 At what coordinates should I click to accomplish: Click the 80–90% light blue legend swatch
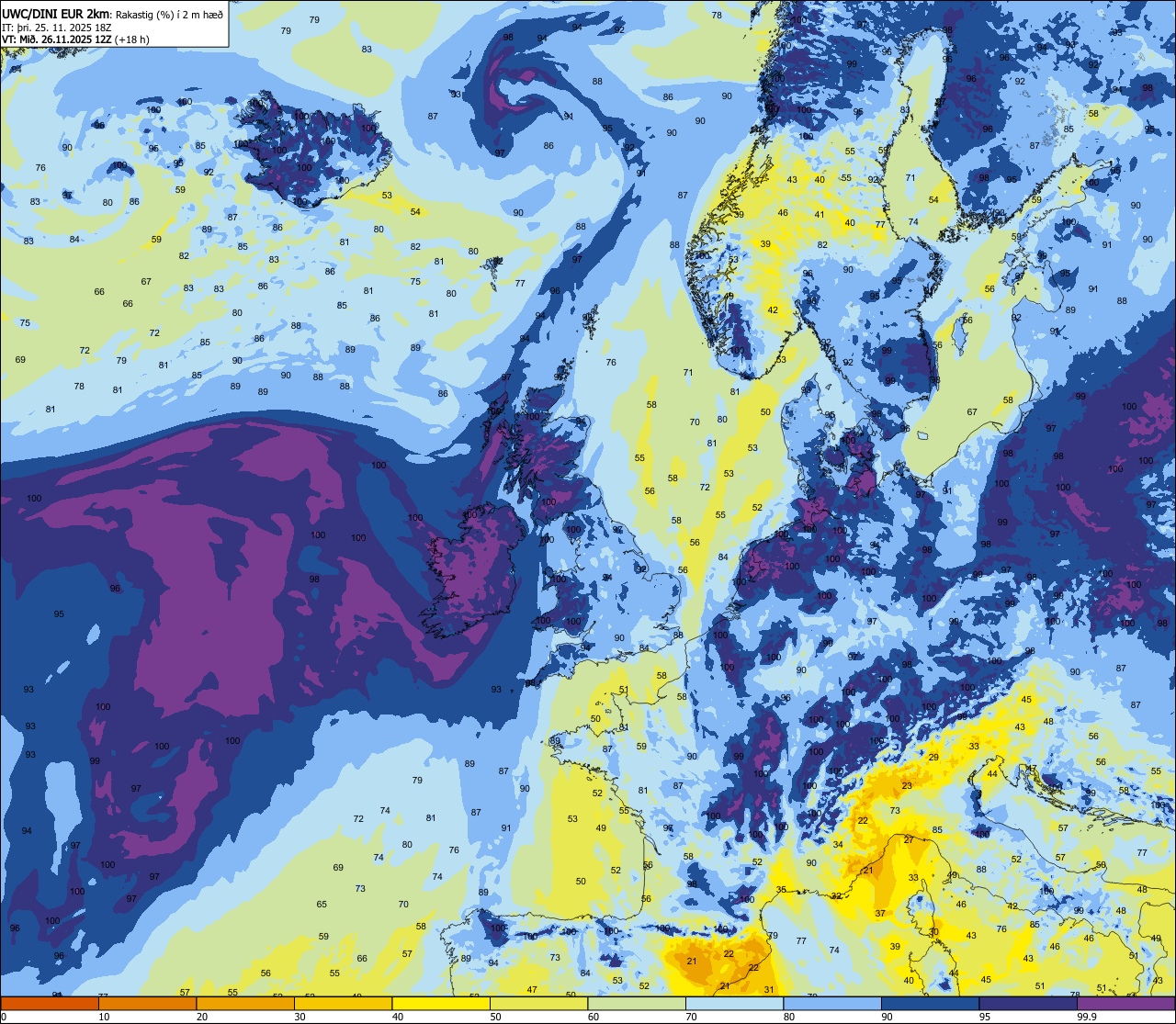832,1004
